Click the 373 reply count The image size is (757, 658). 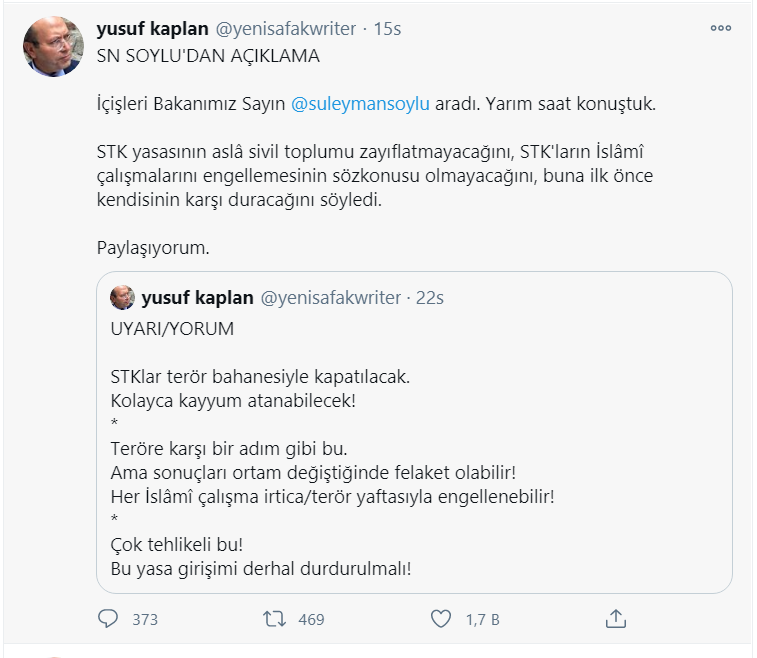tap(145, 619)
